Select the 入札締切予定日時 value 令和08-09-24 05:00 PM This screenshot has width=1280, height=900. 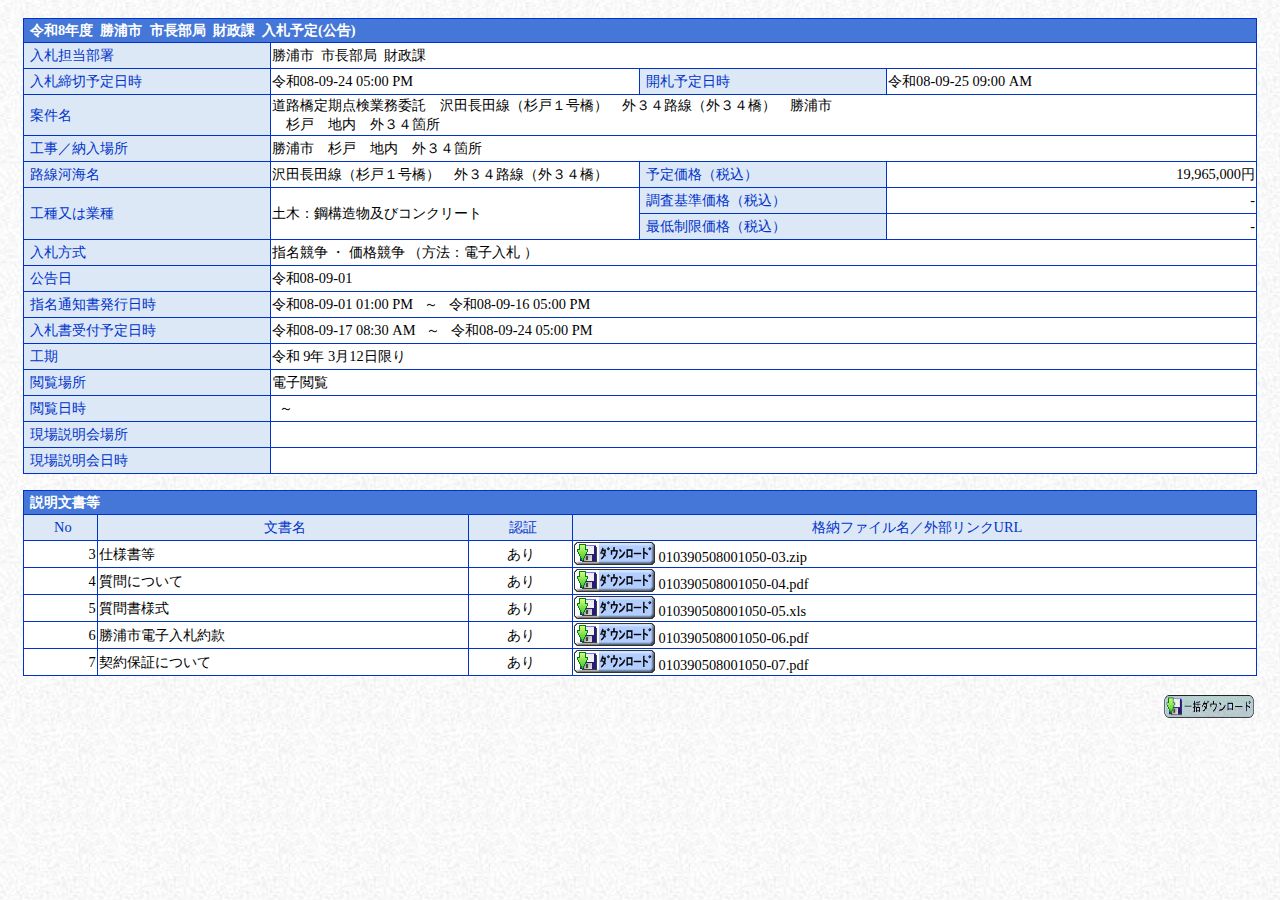[342, 81]
